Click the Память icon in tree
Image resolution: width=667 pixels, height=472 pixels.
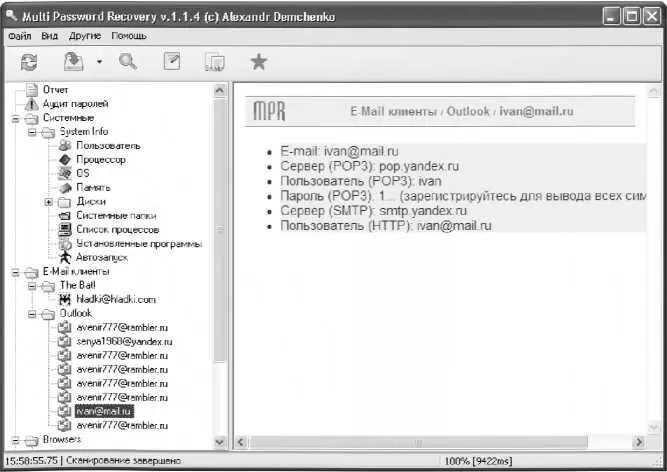point(65,188)
